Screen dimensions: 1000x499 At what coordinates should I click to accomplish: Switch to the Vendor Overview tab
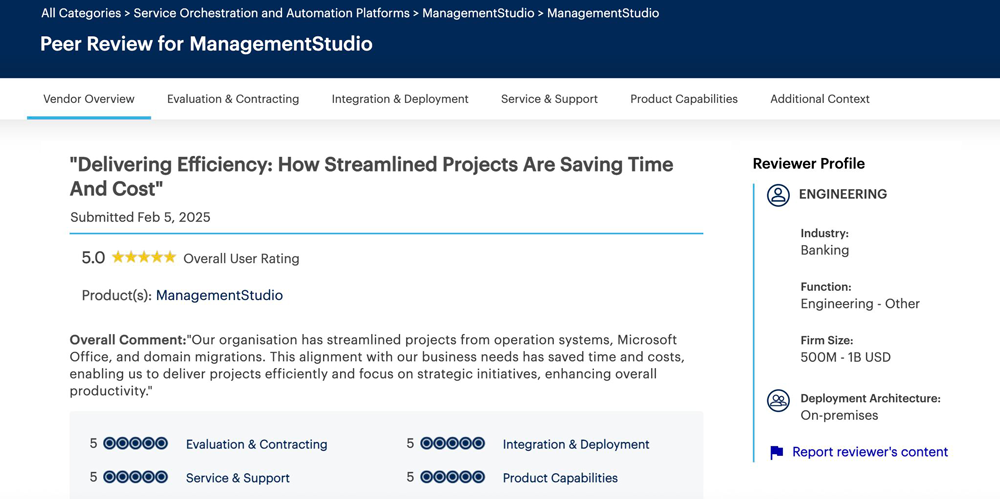(89, 99)
